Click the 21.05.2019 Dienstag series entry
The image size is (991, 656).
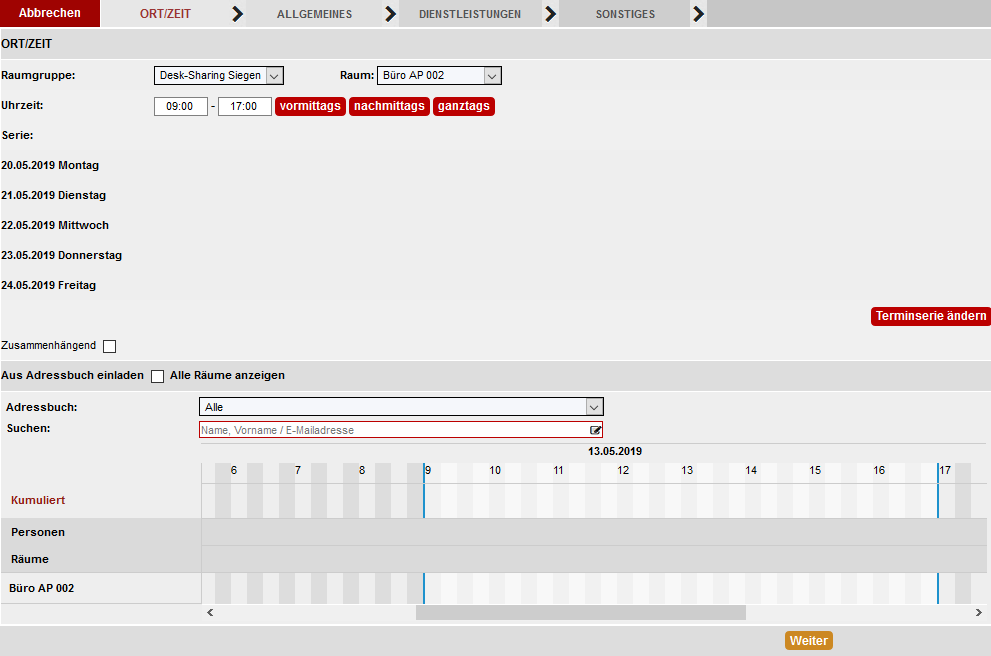click(54, 195)
